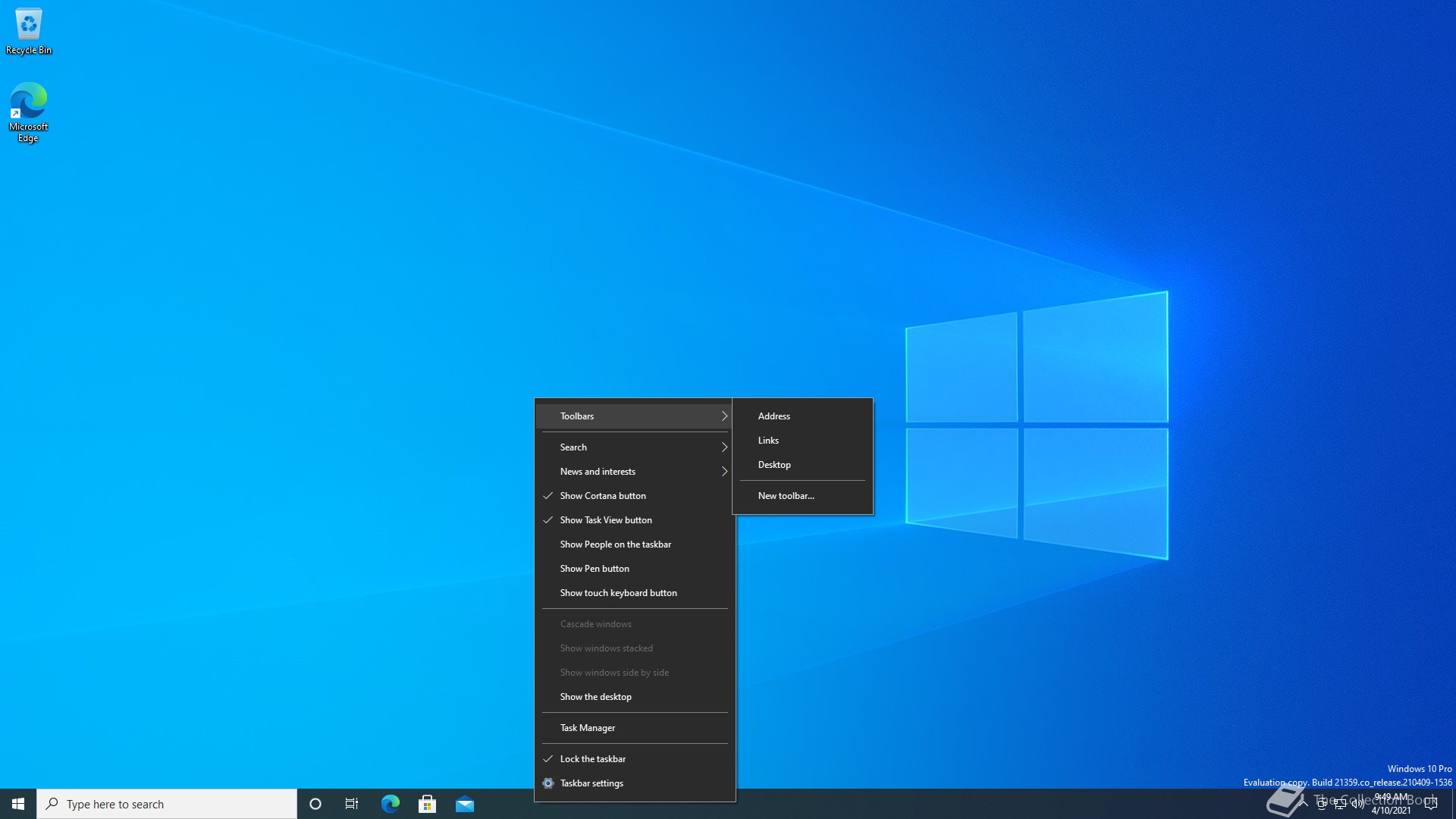Open the Mail app on the taskbar

[465, 804]
